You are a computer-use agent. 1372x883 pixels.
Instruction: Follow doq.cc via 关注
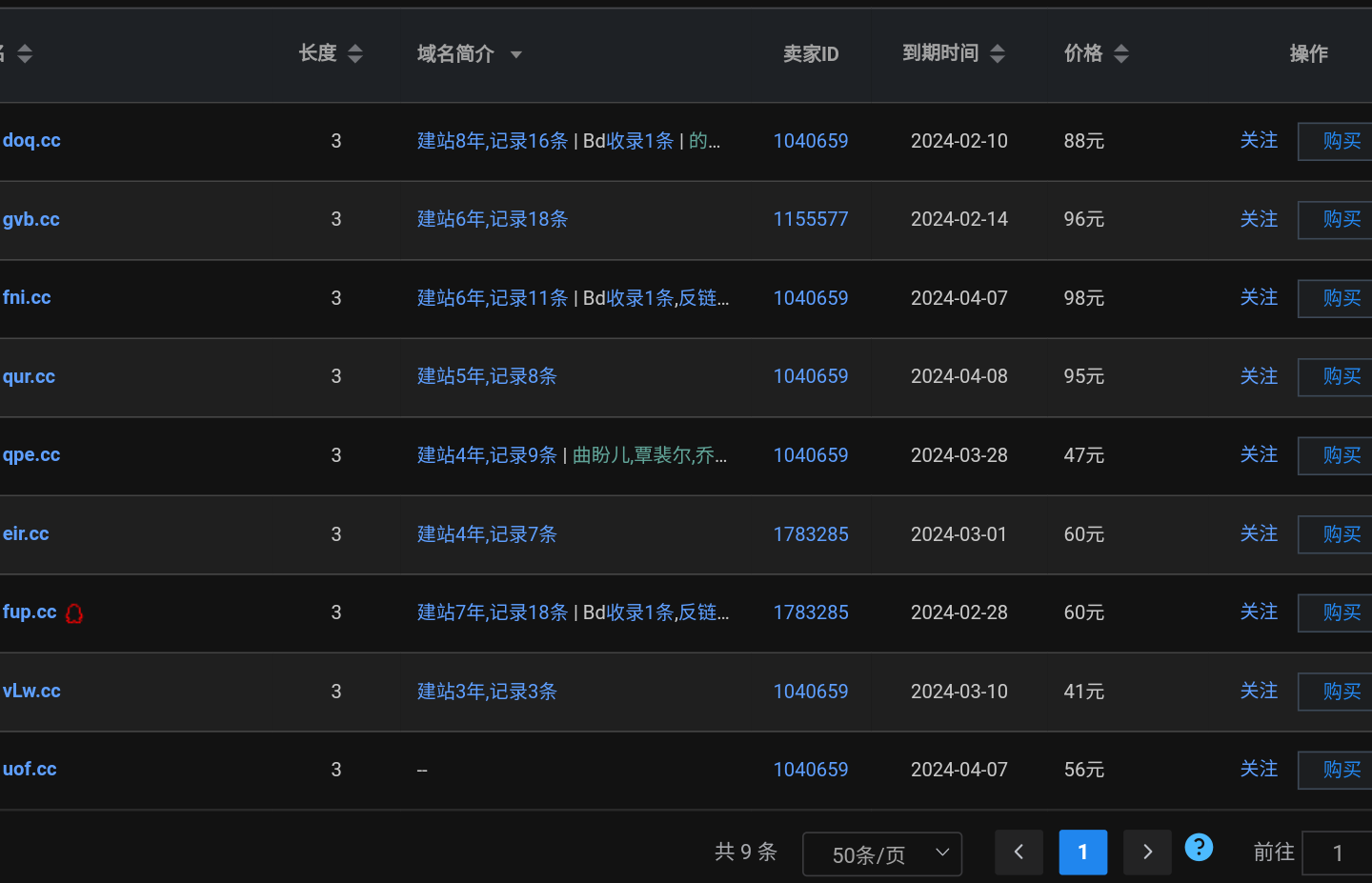[x=1259, y=140]
